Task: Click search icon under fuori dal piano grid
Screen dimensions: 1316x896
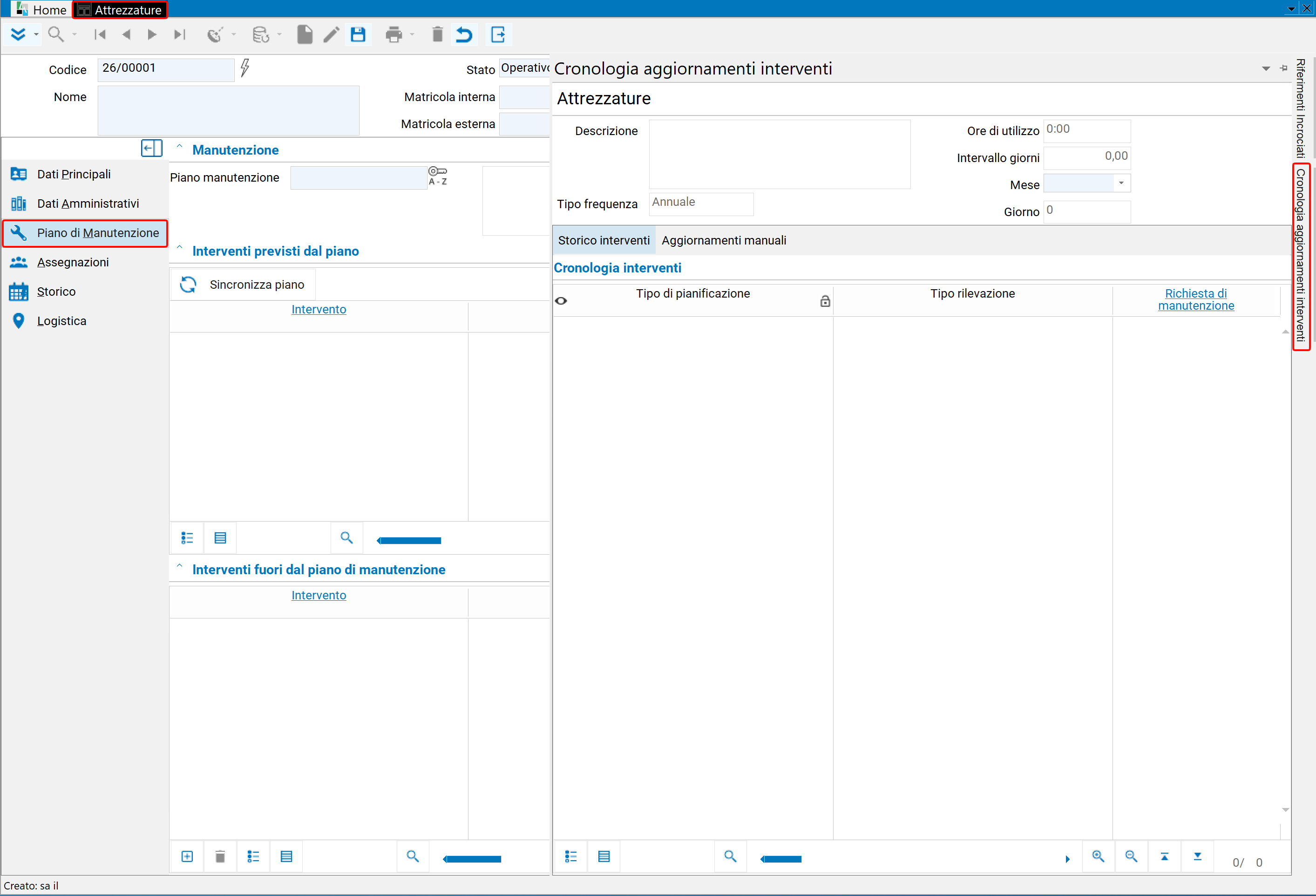Action: [413, 856]
